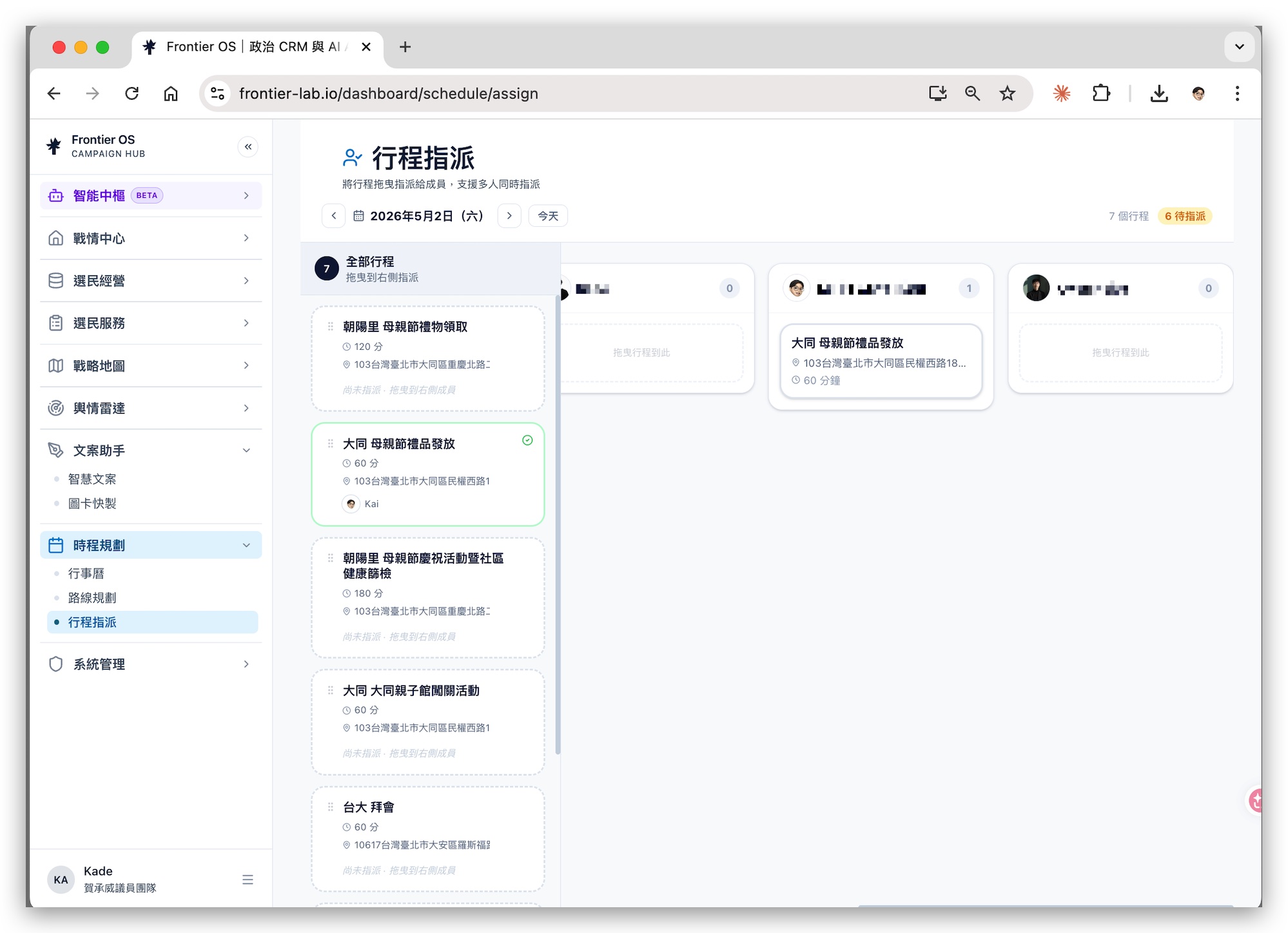Screen dimensions: 1288x933
Task: Click the 6 待指派 badge
Action: pos(1185,216)
